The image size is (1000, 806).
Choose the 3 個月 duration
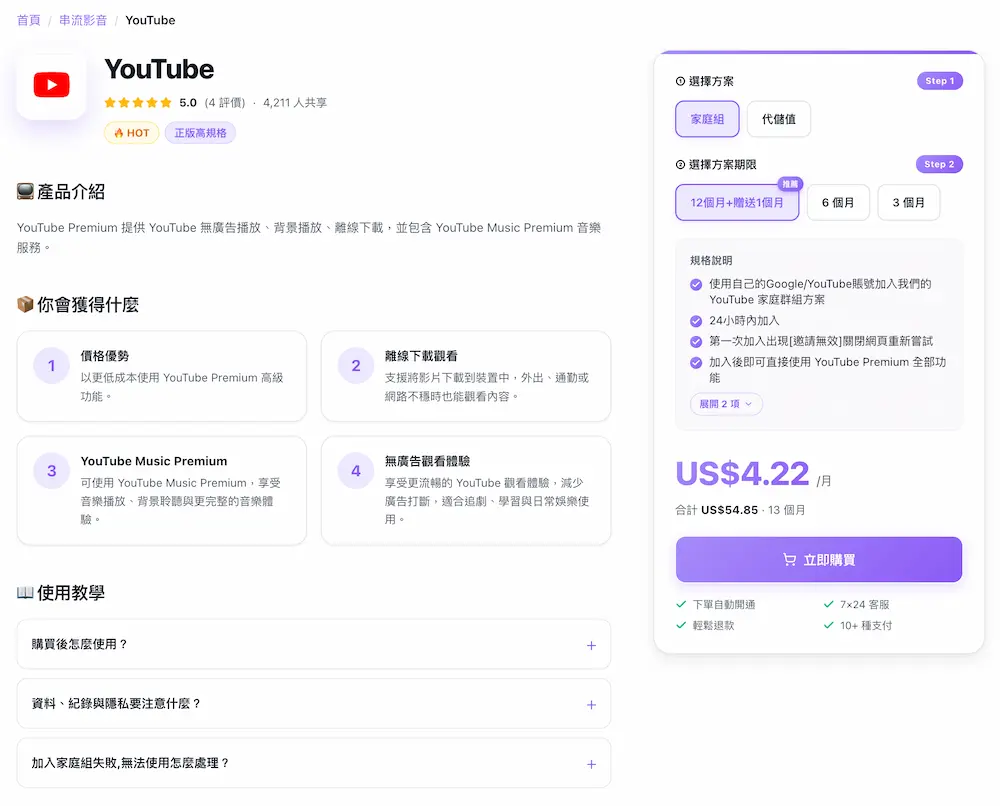908,202
